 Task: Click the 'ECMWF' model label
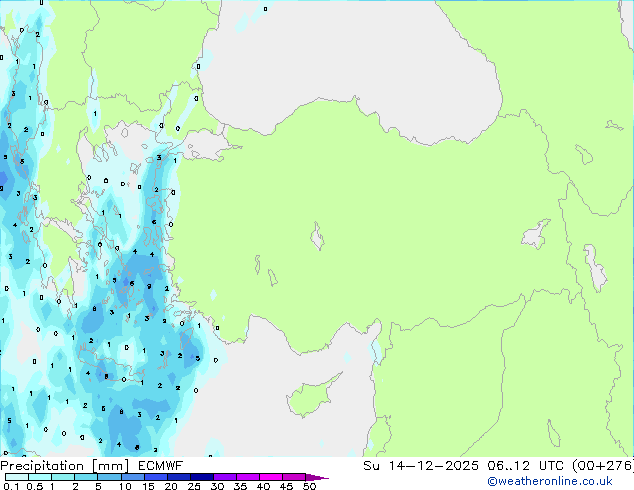coord(161,466)
